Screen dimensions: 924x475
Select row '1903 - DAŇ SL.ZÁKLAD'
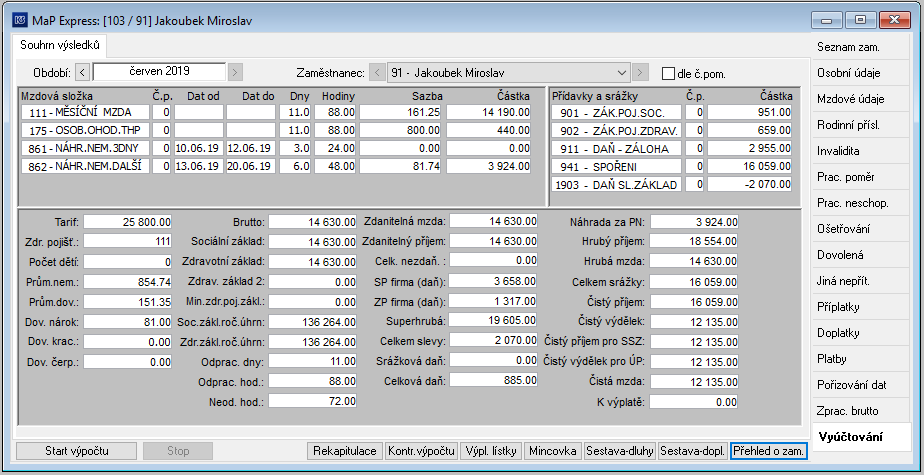click(672, 185)
